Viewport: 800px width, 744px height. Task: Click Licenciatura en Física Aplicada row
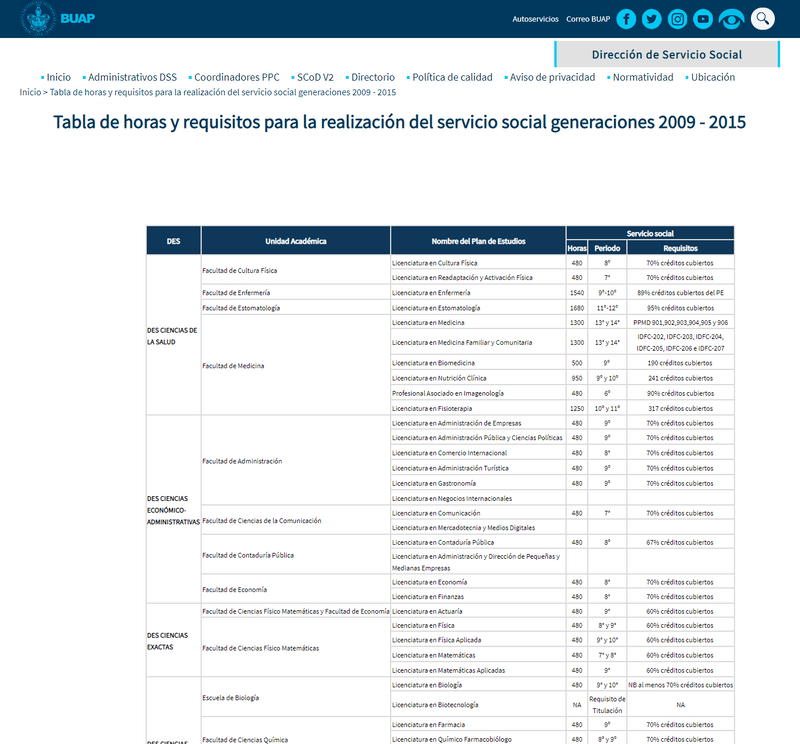pyautogui.click(x=478, y=640)
